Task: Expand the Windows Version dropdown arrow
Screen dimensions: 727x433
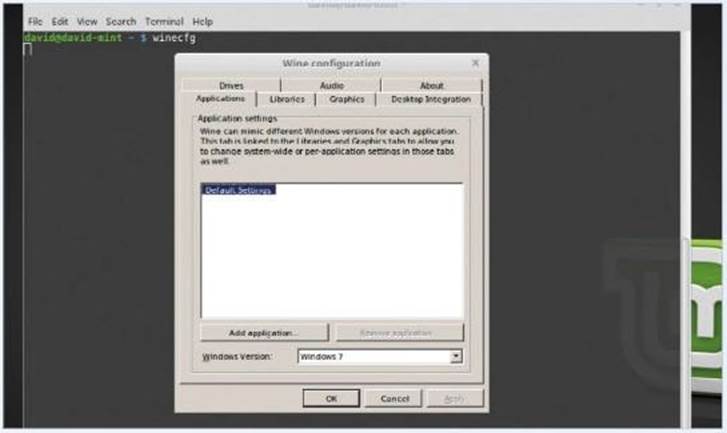Action: coord(456,356)
